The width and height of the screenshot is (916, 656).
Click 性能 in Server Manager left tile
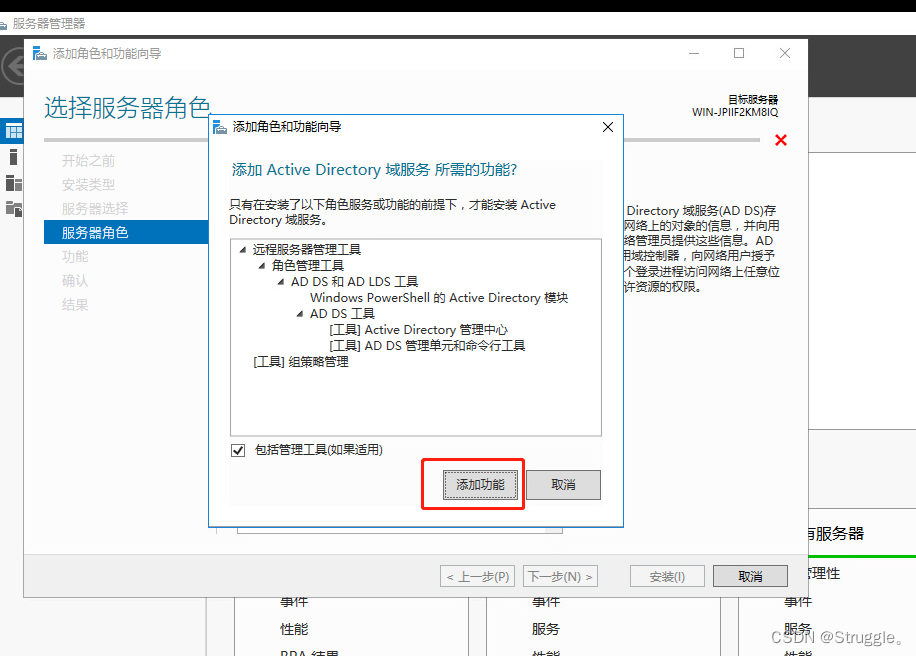point(294,629)
